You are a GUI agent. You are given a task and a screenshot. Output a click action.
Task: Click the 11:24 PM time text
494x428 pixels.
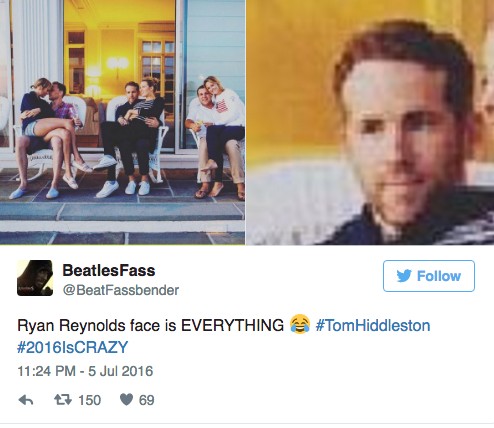tap(46, 371)
